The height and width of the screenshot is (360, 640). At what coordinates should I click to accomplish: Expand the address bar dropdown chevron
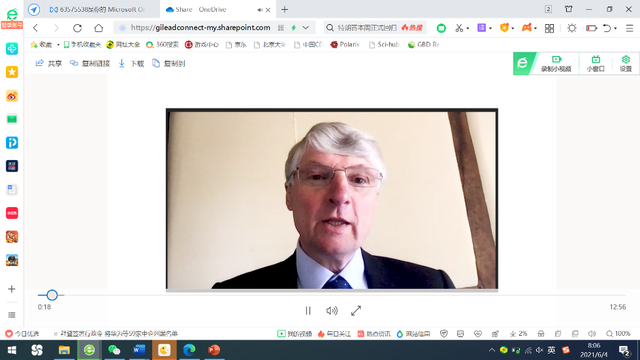[x=306, y=28]
